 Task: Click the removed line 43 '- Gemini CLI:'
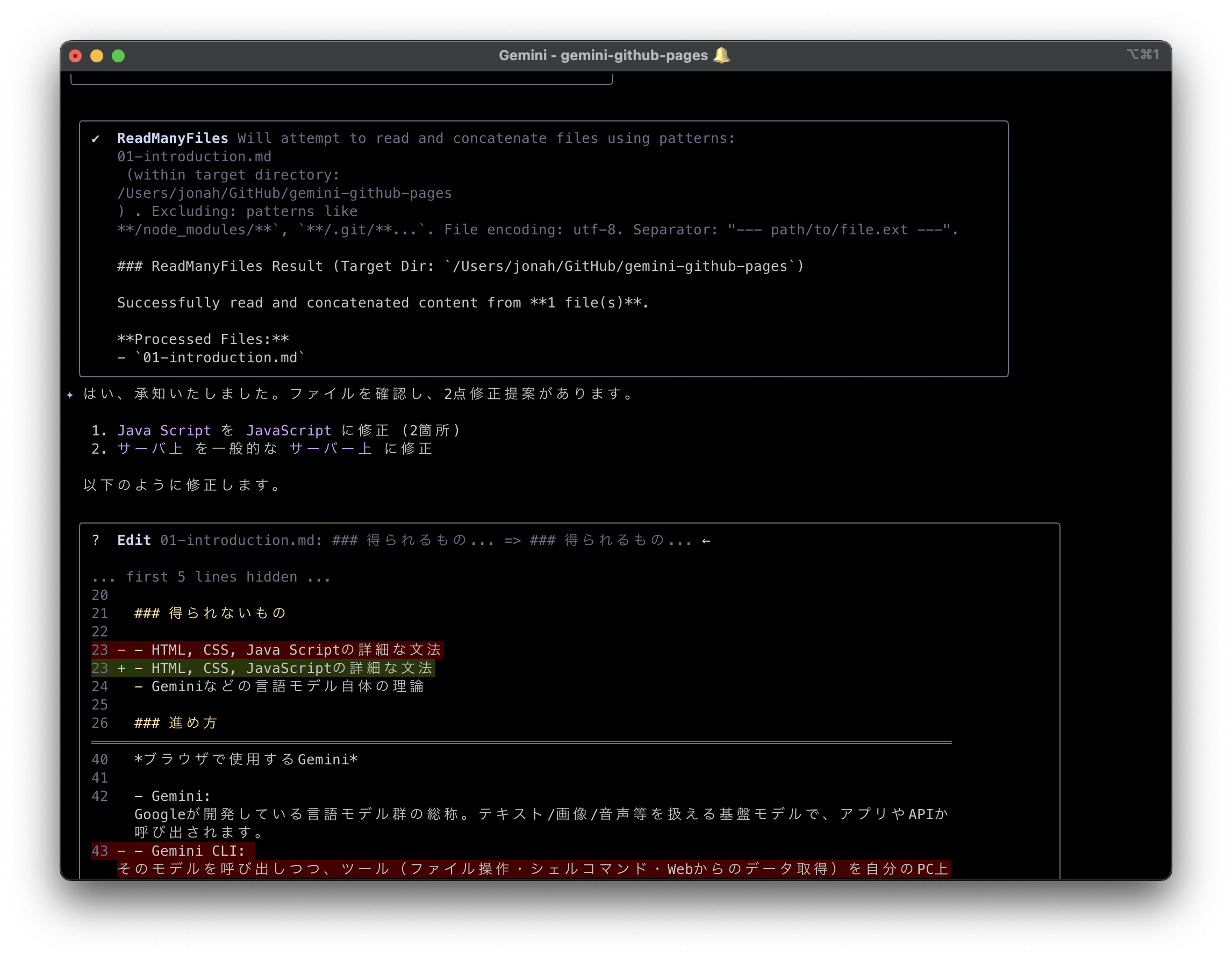coord(173,850)
